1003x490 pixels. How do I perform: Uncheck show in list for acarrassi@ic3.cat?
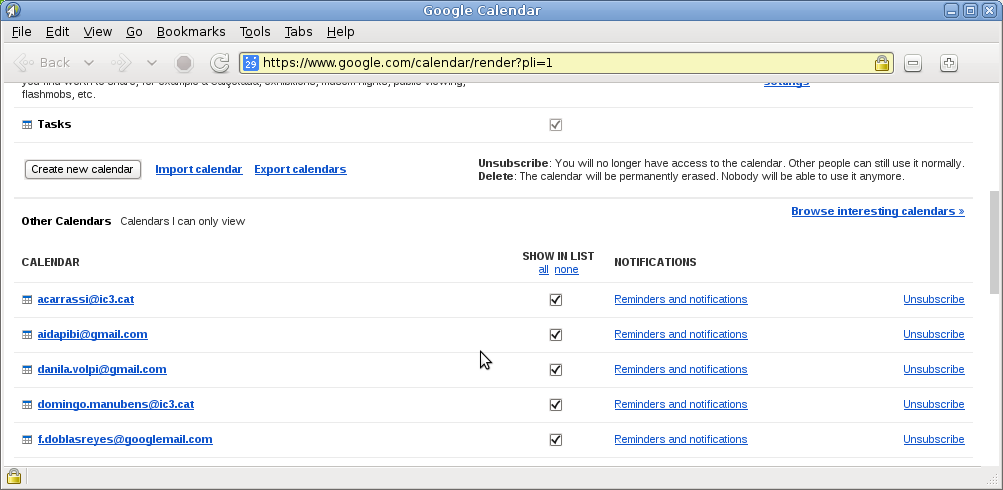(x=556, y=299)
